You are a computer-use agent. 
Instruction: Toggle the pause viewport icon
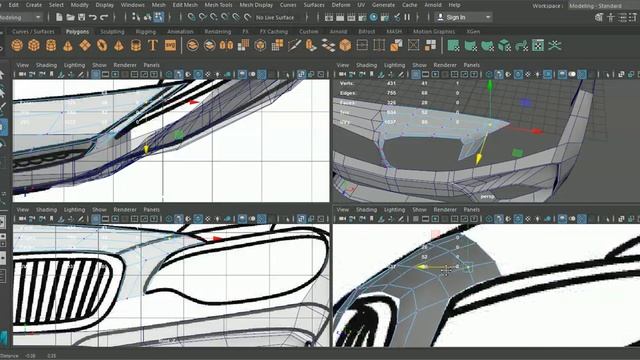pos(407,17)
